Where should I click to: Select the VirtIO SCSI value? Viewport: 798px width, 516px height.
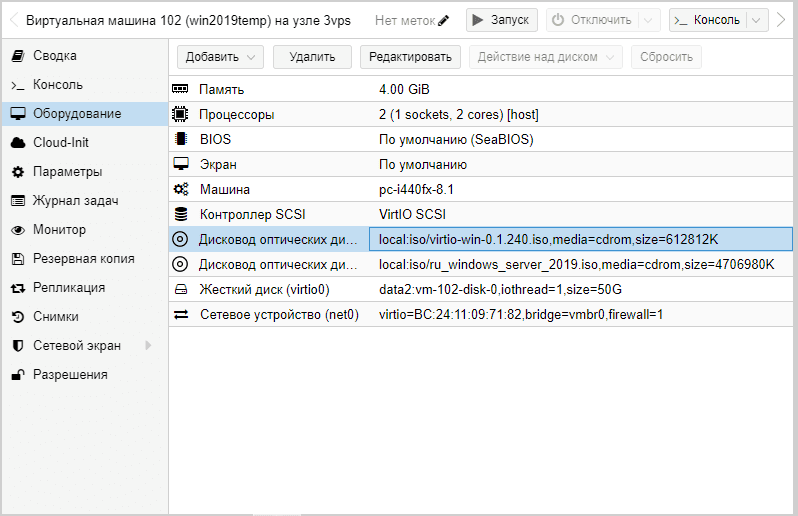pos(412,214)
